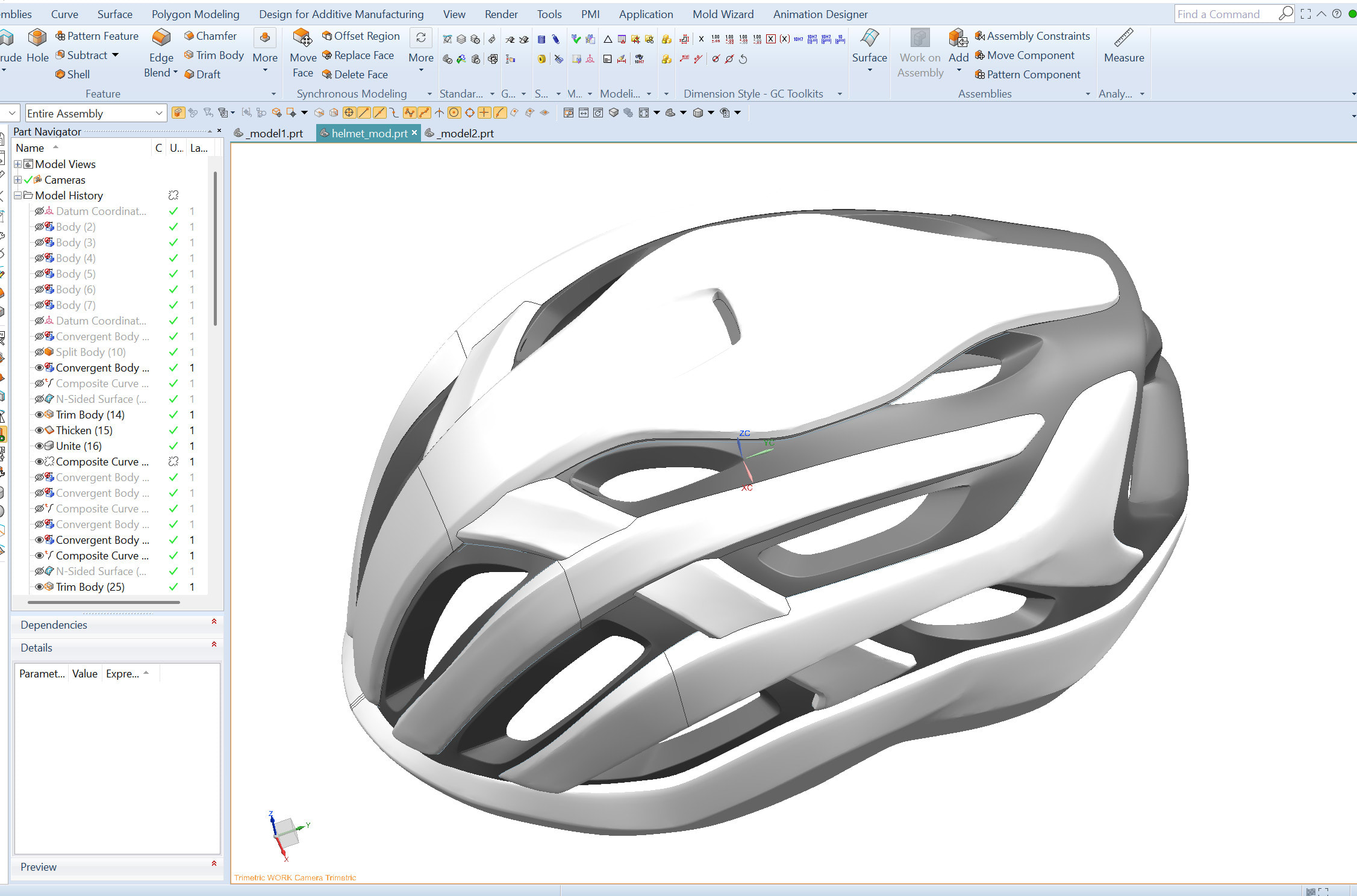
Task: Click the Delete Face tool
Action: pyautogui.click(x=355, y=74)
